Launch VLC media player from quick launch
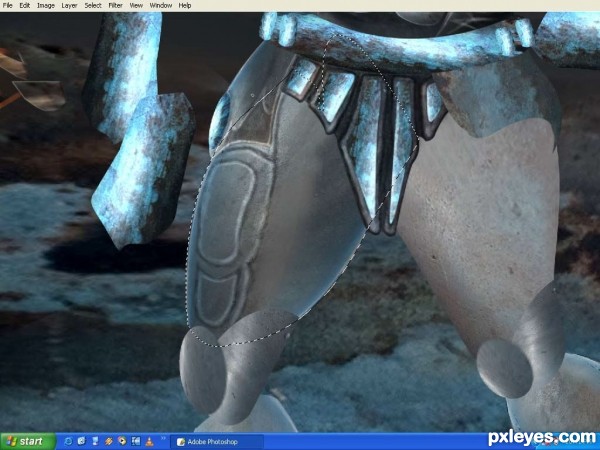 (x=149, y=441)
